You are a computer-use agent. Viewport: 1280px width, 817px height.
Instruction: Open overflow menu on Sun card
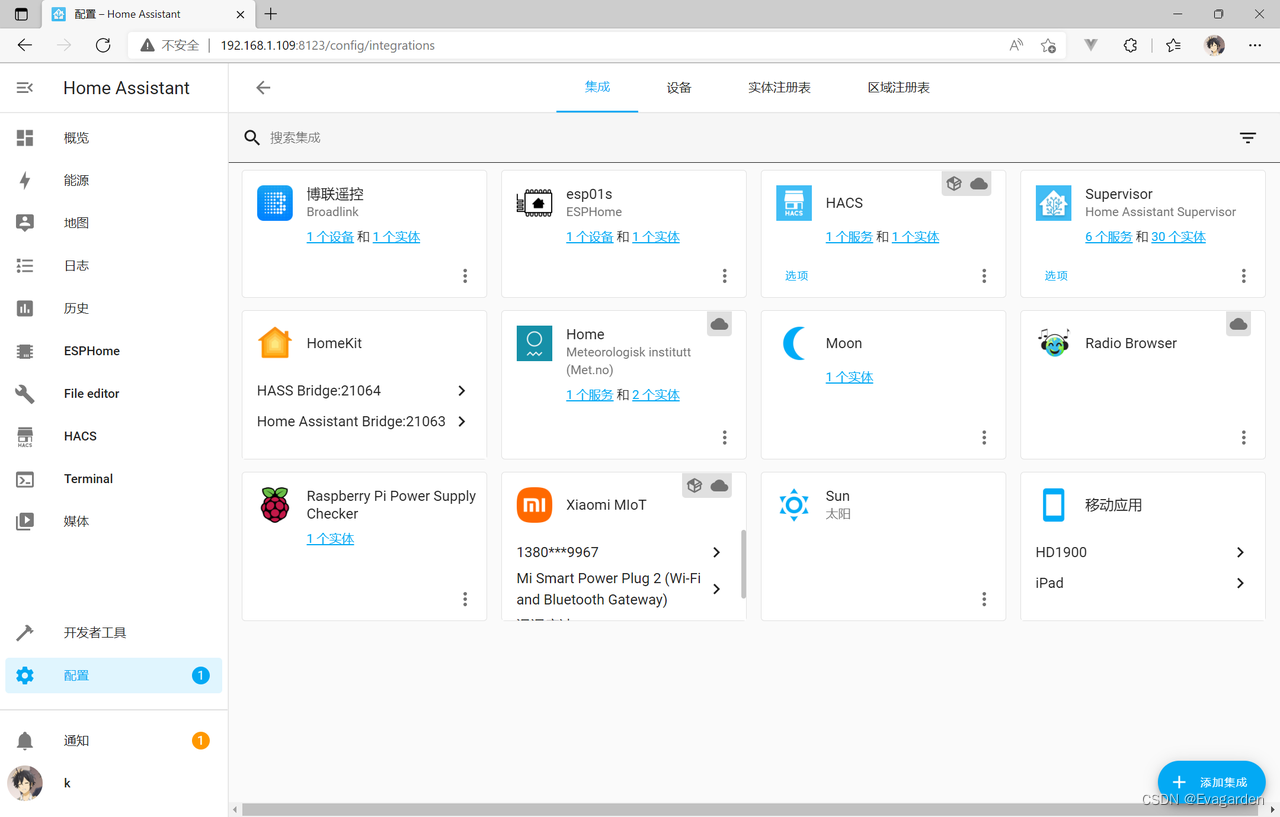point(984,599)
